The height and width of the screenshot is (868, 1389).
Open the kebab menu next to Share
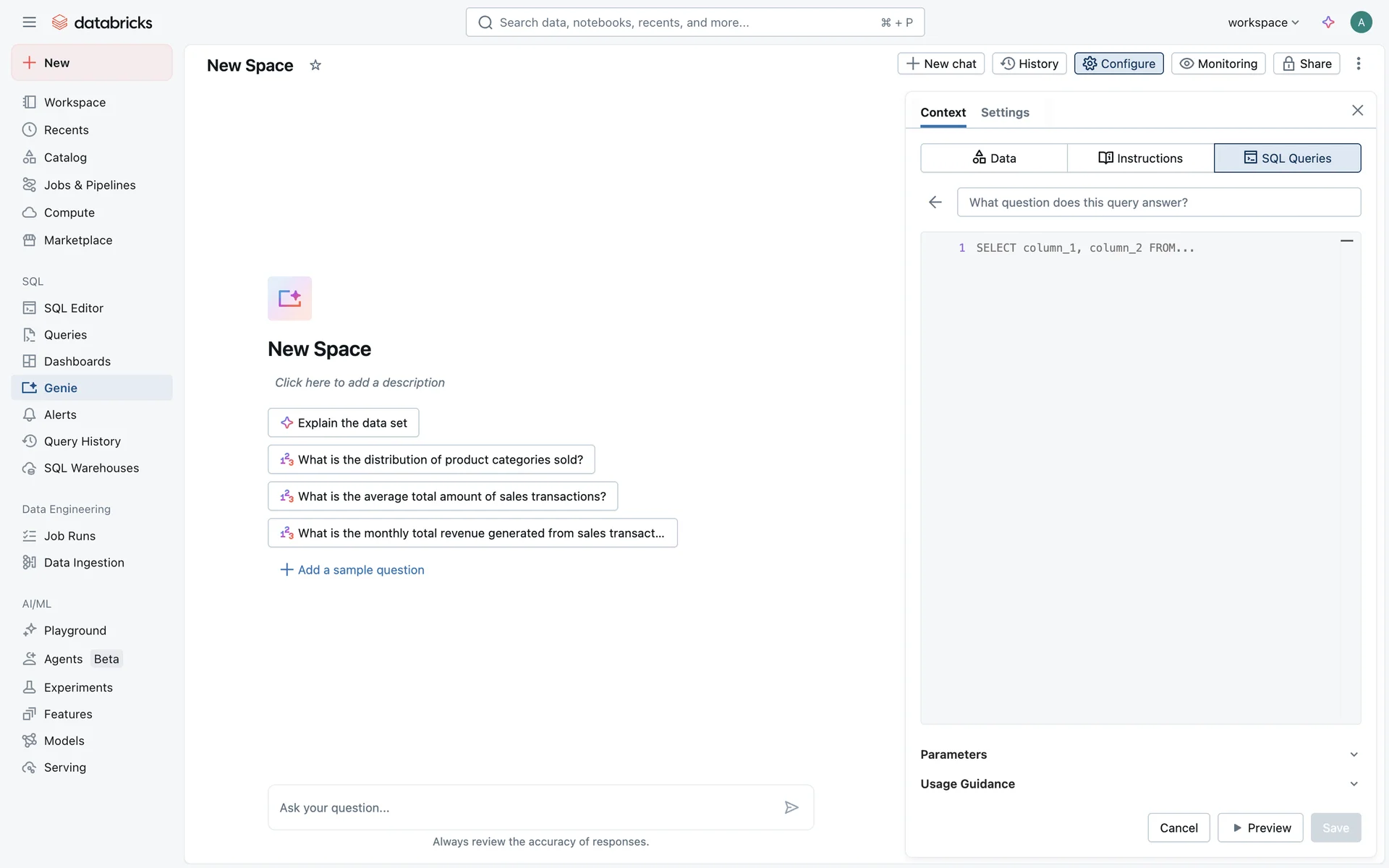tap(1359, 64)
